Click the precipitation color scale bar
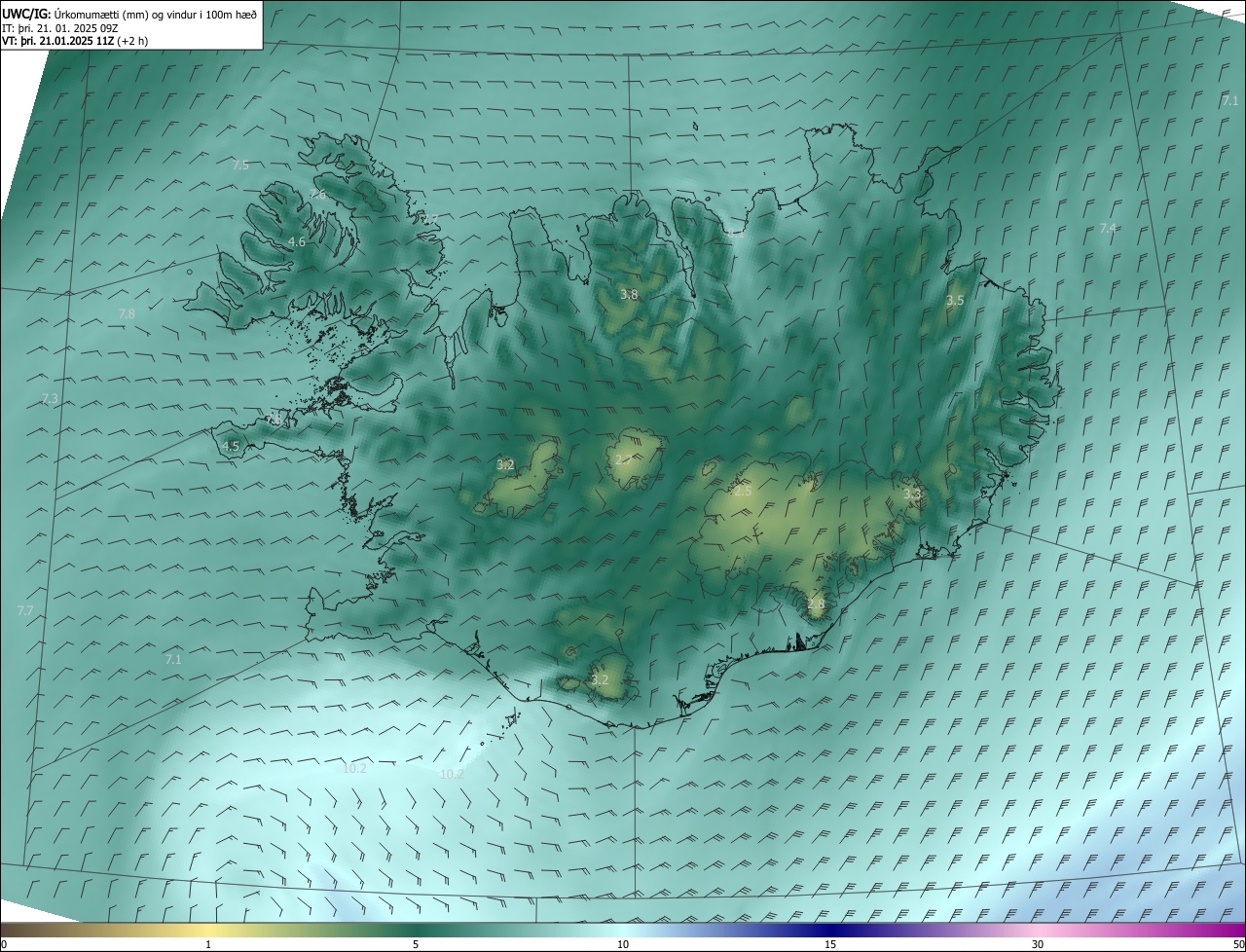The width and height of the screenshot is (1246, 952). tap(623, 930)
